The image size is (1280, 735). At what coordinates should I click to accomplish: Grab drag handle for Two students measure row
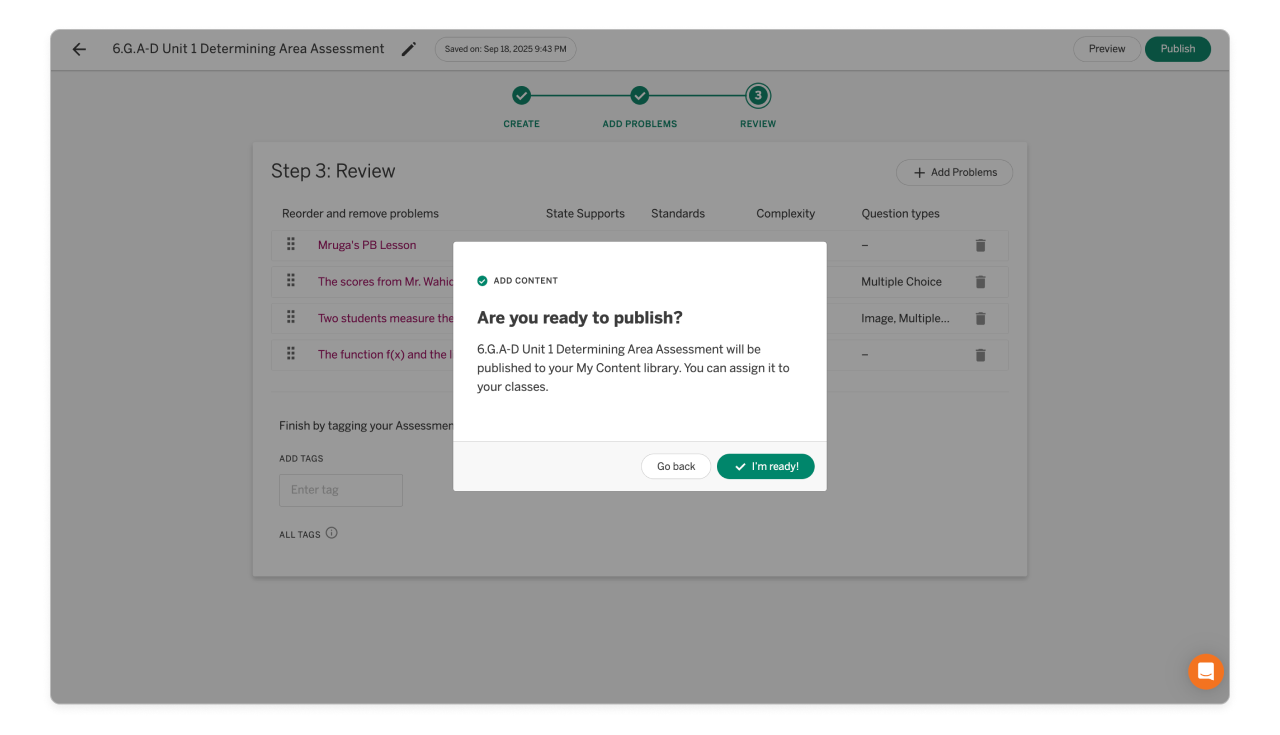(291, 317)
